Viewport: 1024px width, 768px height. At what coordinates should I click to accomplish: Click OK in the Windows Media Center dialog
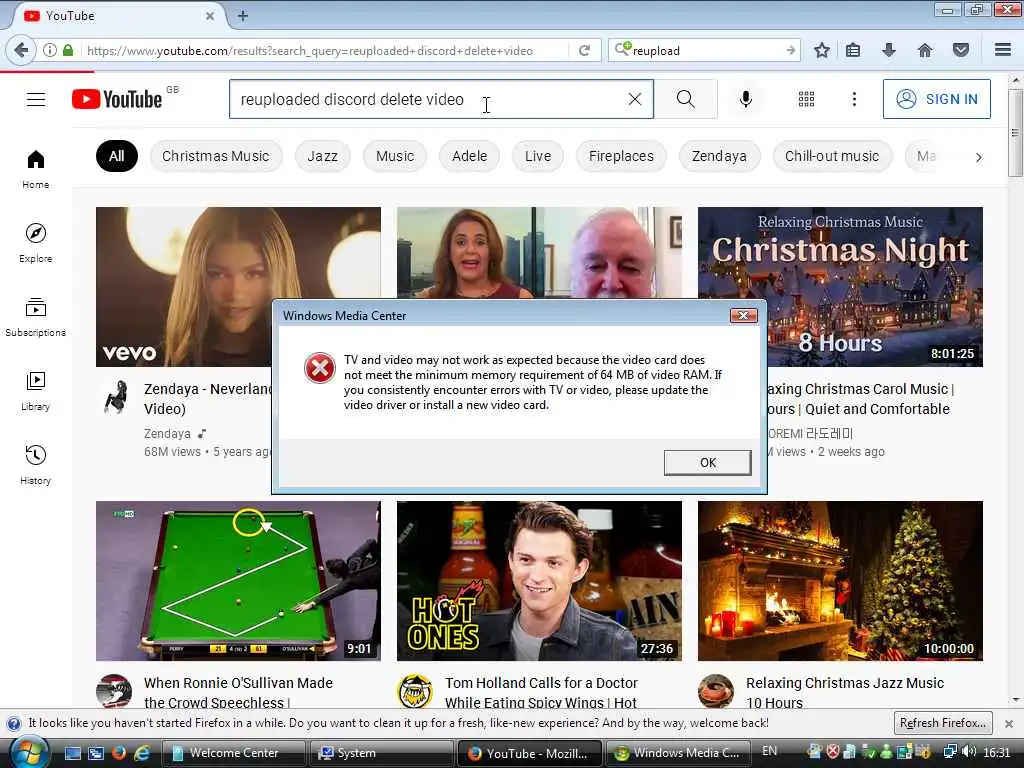(707, 462)
